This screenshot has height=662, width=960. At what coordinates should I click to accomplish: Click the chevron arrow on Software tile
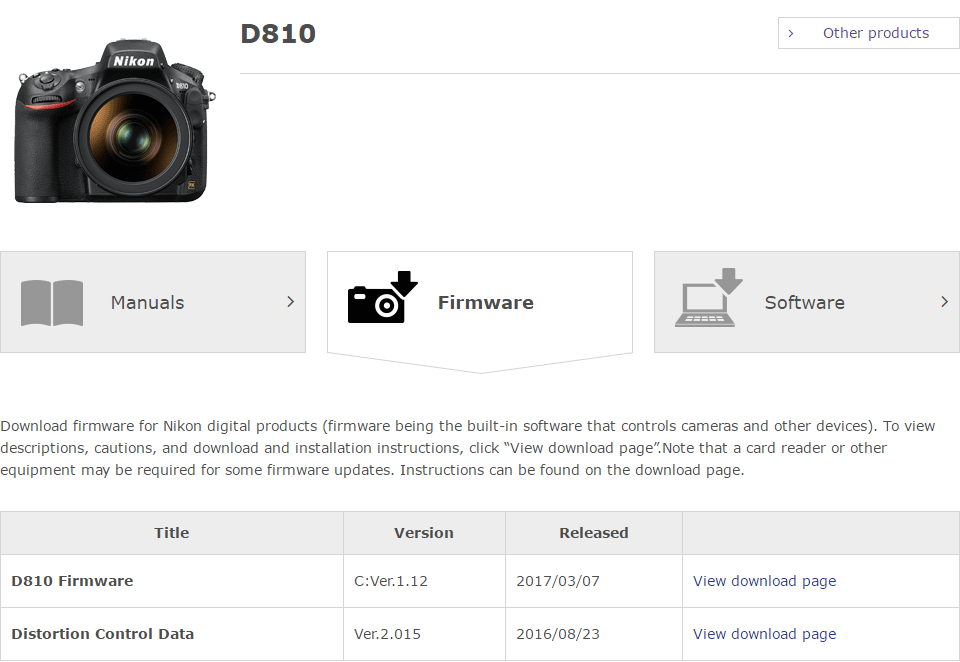(x=944, y=301)
